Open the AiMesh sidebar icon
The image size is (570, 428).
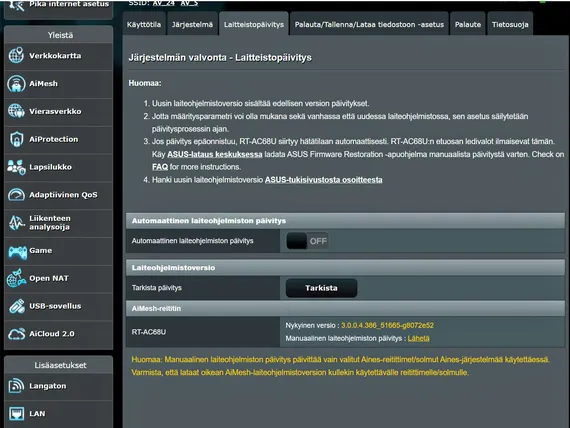click(16, 83)
